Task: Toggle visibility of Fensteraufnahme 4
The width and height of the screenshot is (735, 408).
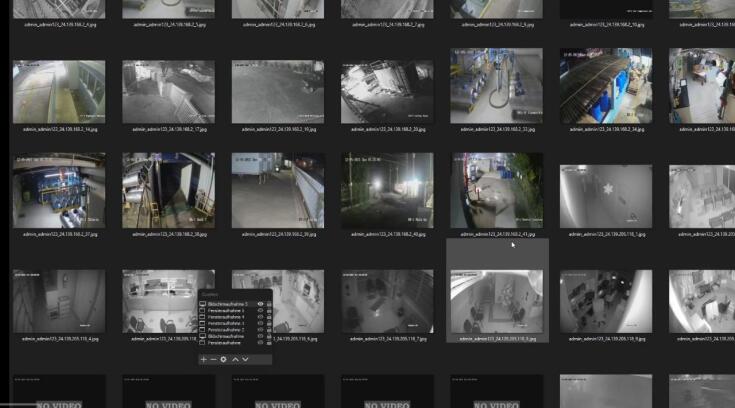Action: pyautogui.click(x=260, y=317)
